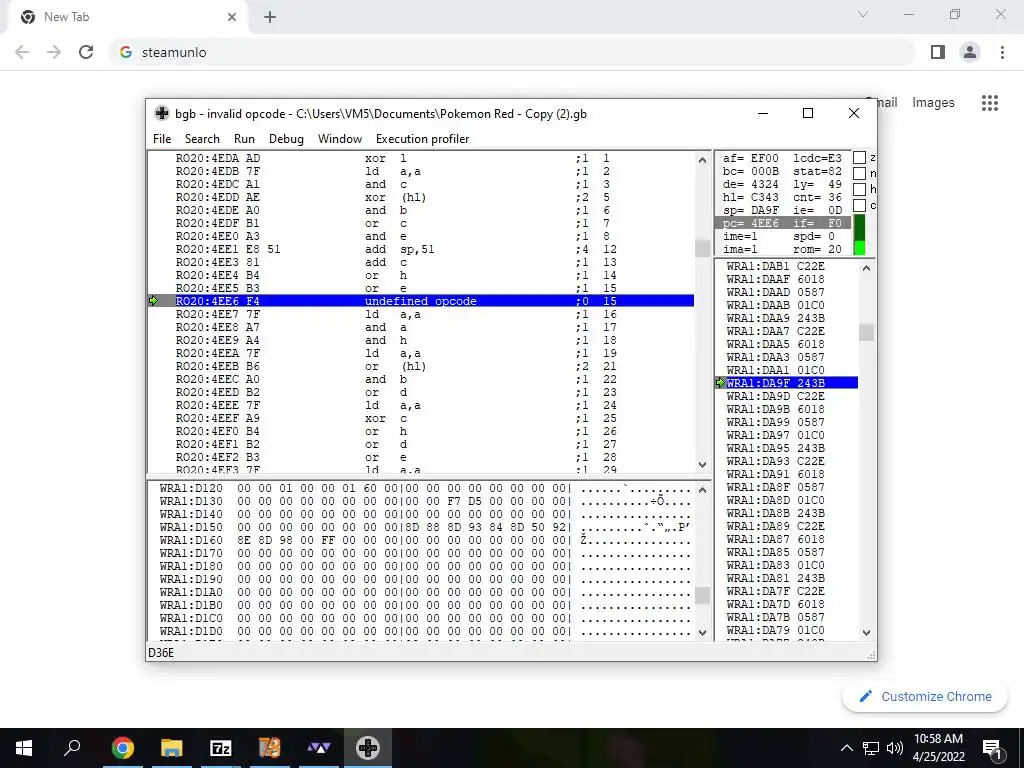Screen dimensions: 1024x768
Task: Click the af= EF00 register value
Action: click(750, 158)
